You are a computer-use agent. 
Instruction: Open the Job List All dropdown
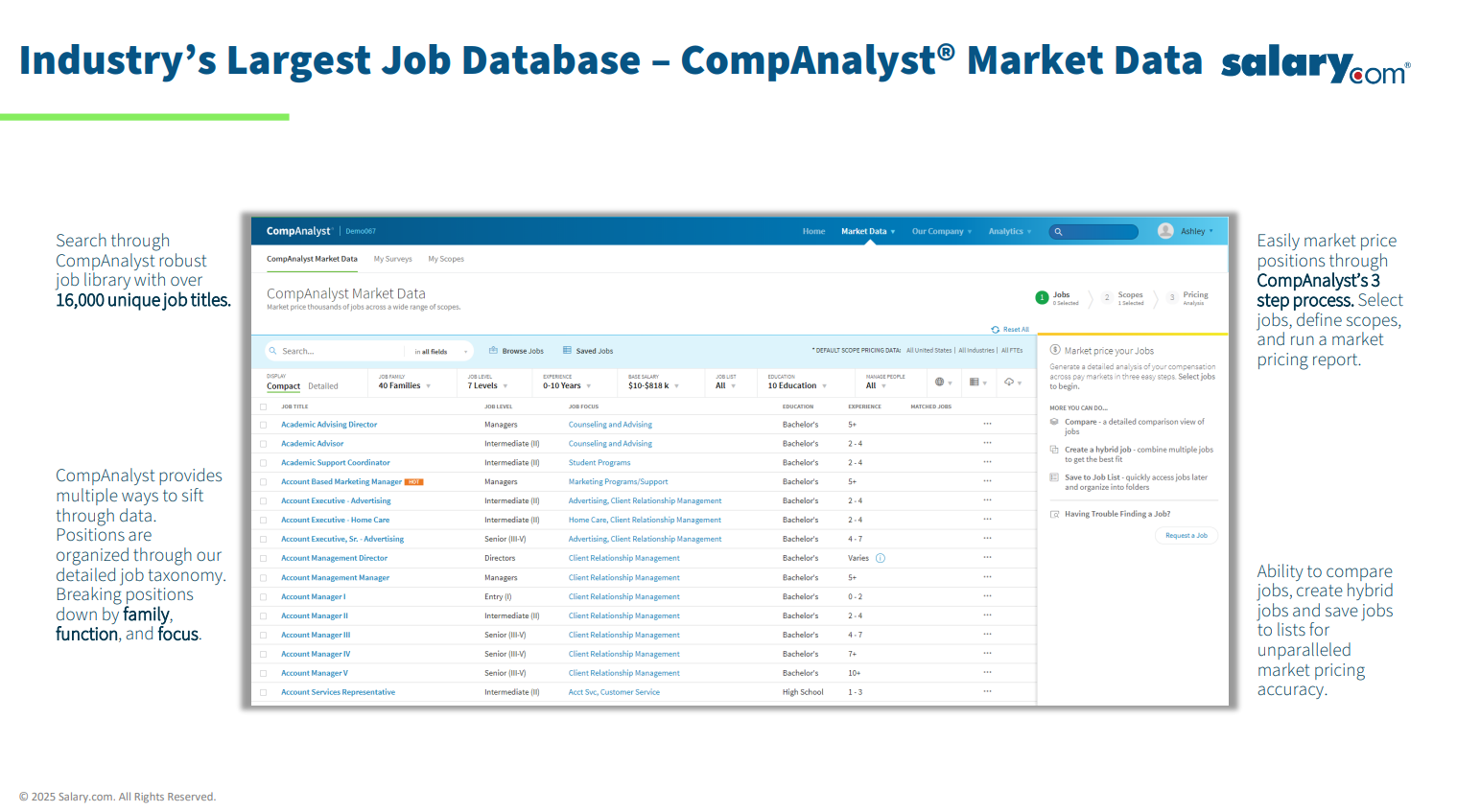[725, 385]
